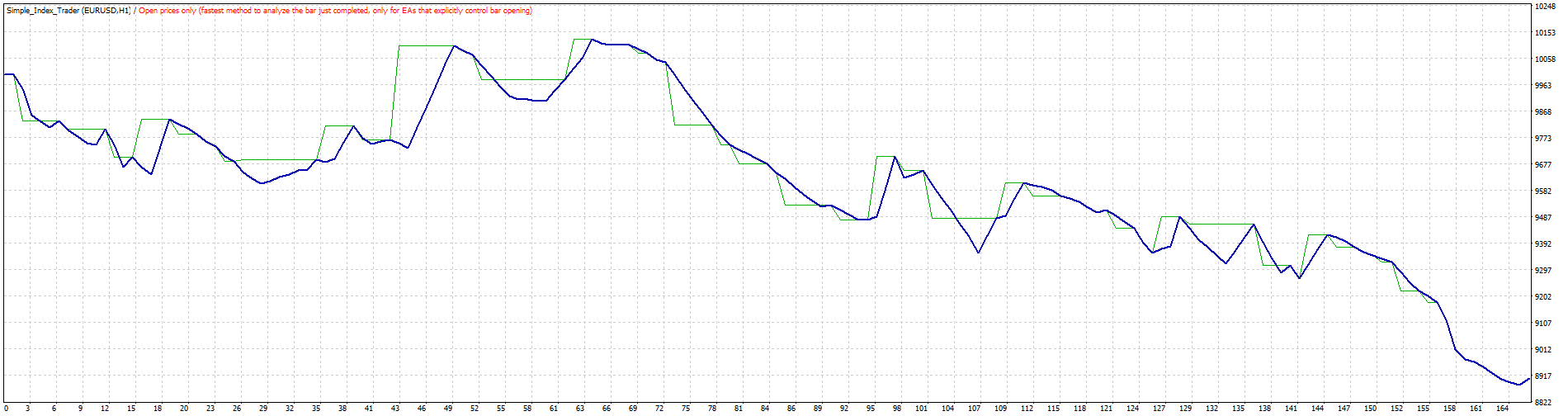Select trade number 35 on horizontal axis
The image size is (1568, 416).
click(316, 409)
